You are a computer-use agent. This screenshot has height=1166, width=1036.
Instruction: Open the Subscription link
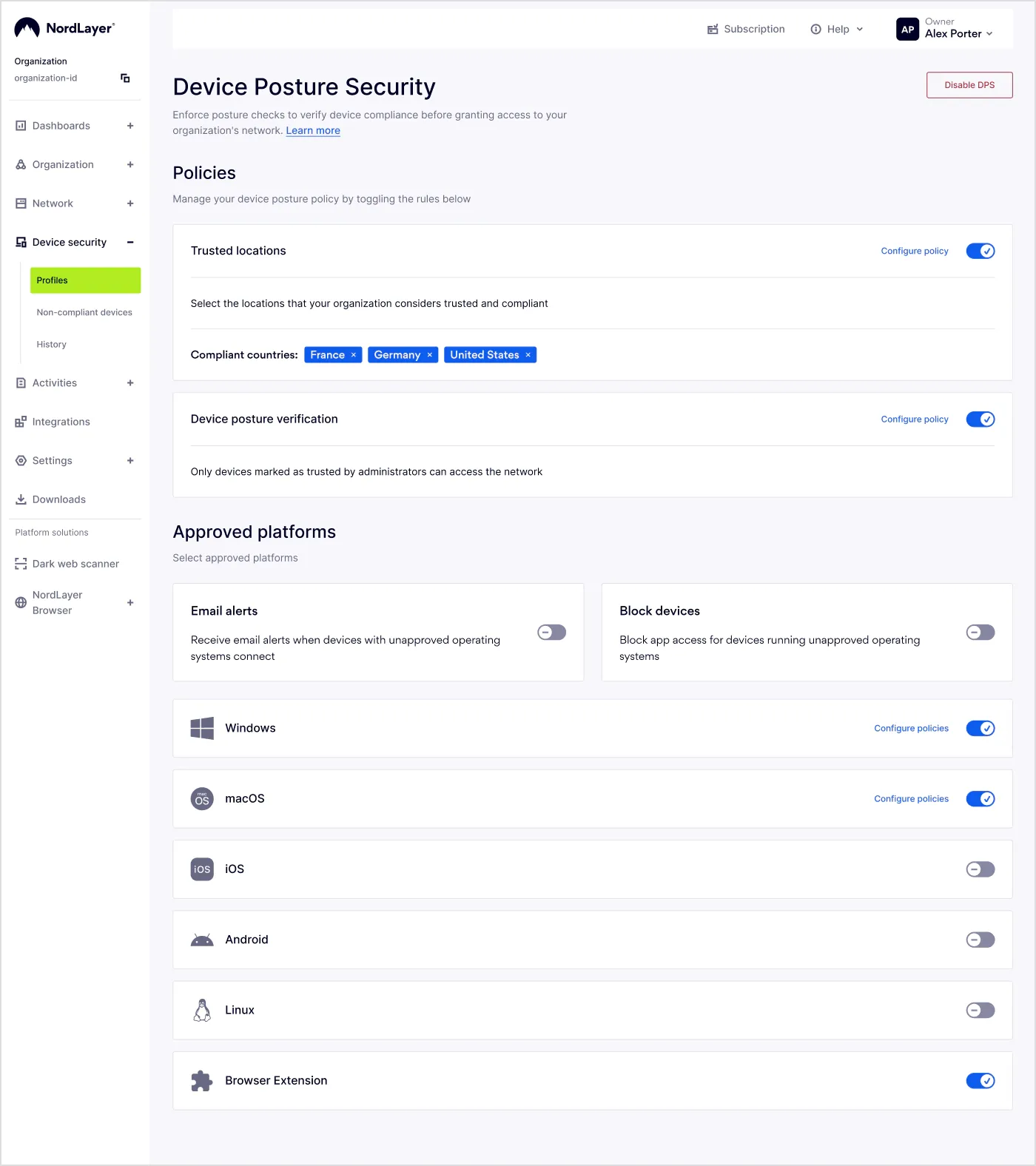point(754,29)
